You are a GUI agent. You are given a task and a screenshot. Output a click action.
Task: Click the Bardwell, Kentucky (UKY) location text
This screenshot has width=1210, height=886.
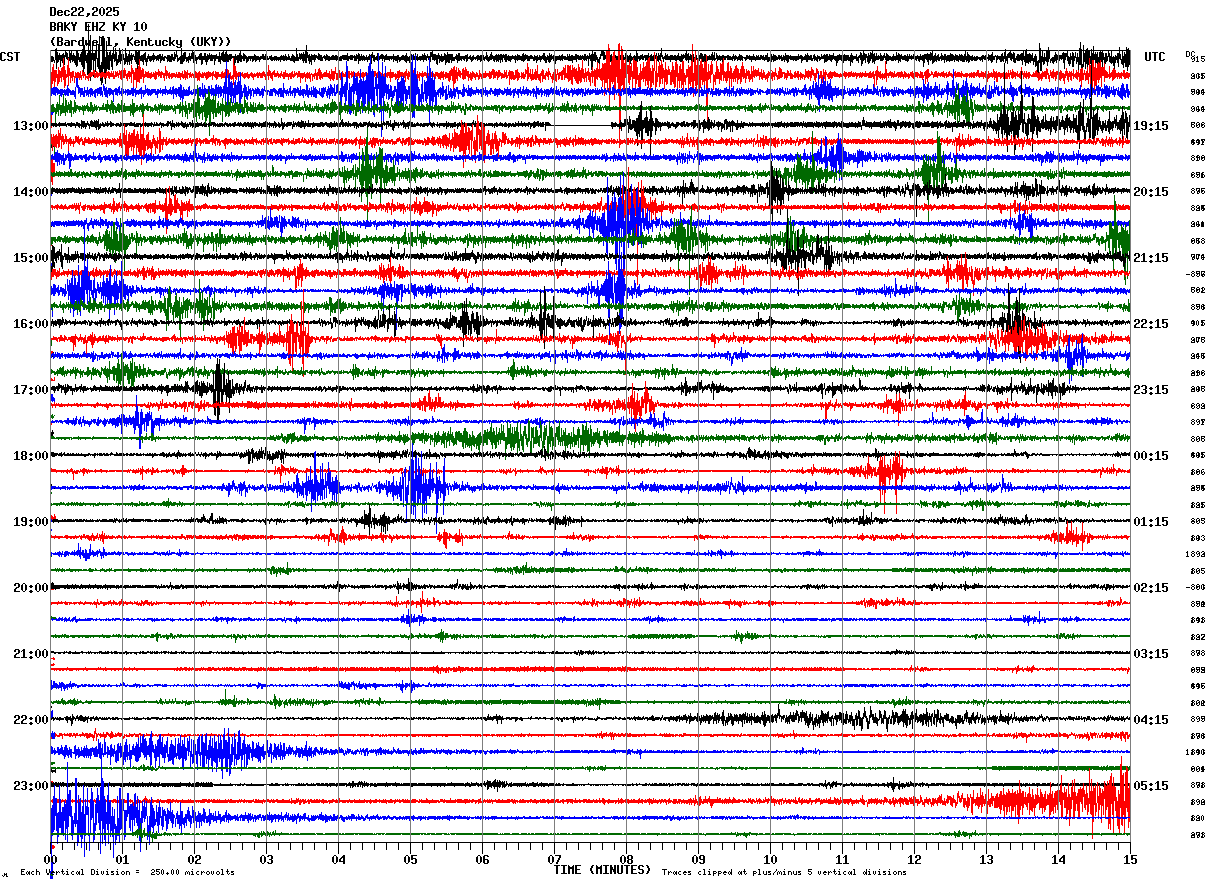(x=140, y=42)
